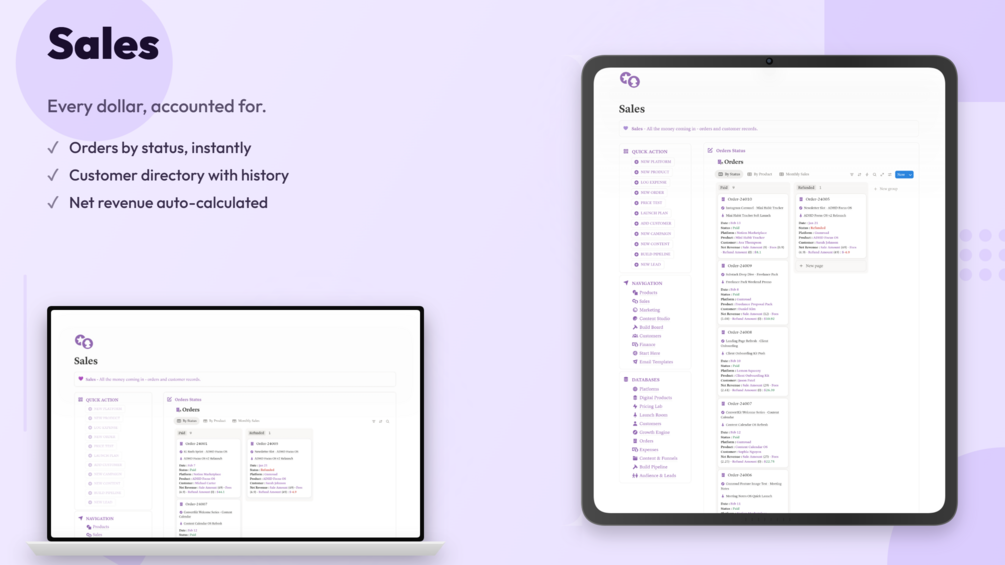Click the Build Board hammer icon in tablet Navigation
This screenshot has width=1005, height=565.
[635, 327]
